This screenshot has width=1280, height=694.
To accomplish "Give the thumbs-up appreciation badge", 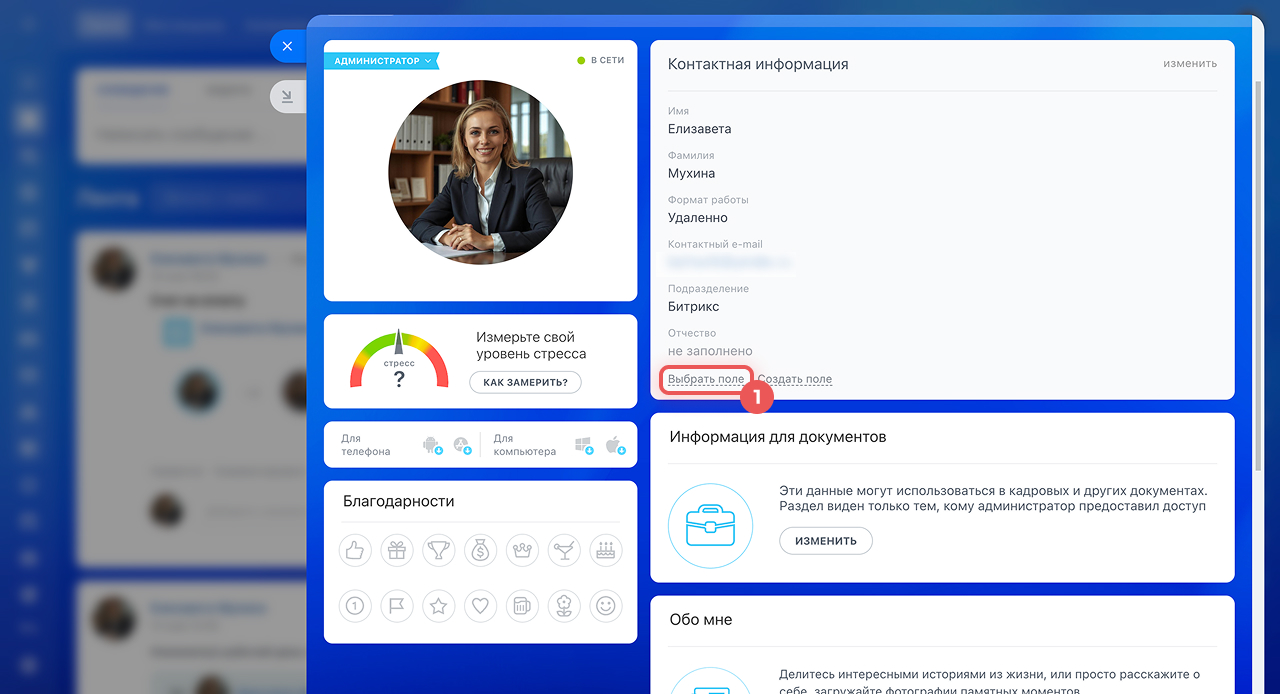I will tap(355, 550).
